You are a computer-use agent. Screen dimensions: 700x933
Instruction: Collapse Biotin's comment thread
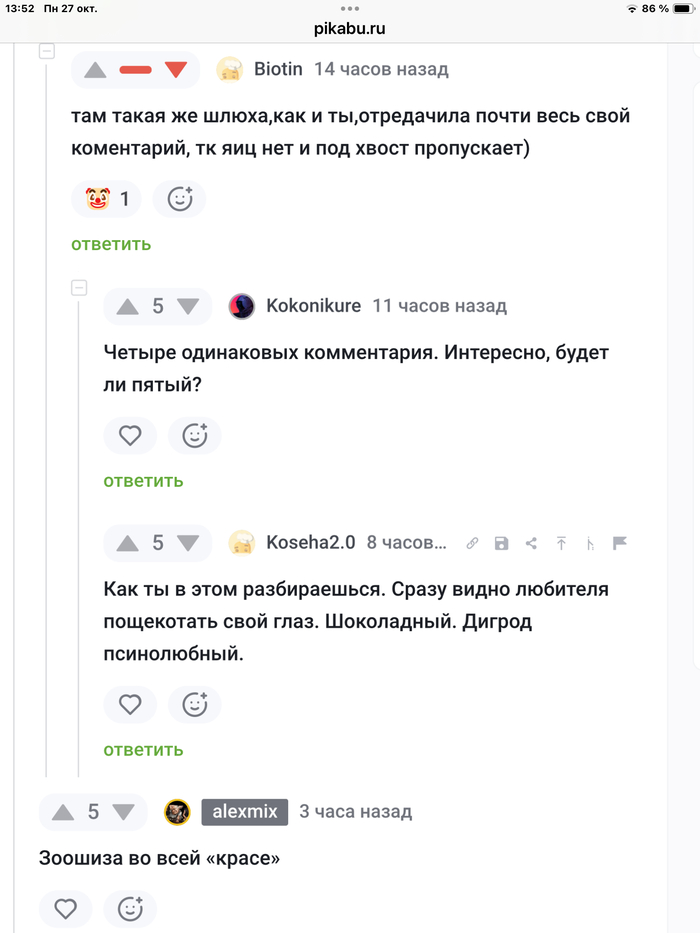(x=46, y=51)
